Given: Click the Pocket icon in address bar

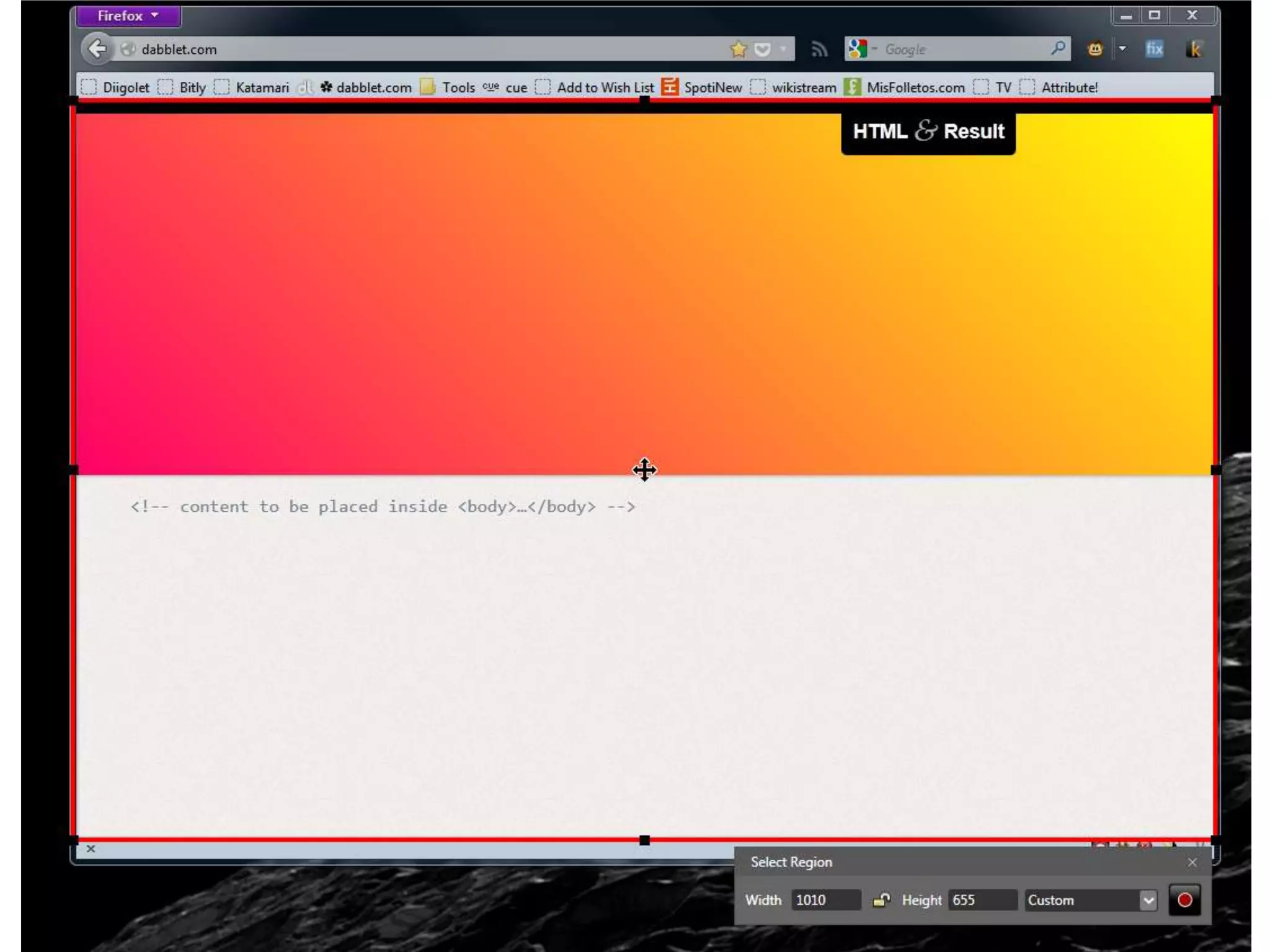Looking at the screenshot, I should click(x=763, y=49).
